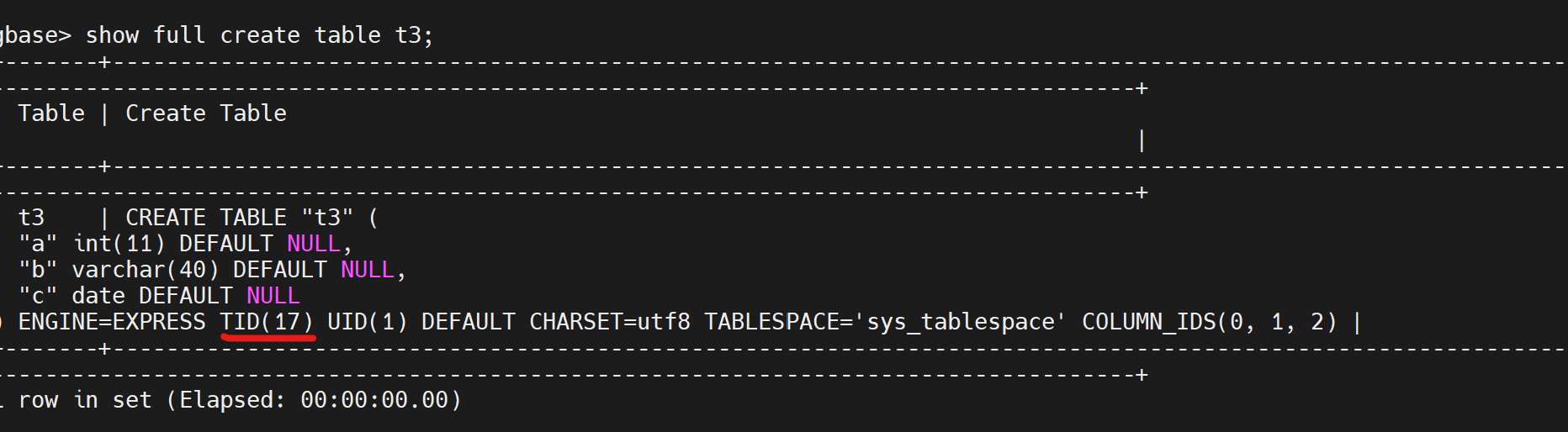Click the "show full create table t3;" command
This screenshot has height=432, width=1568.
coord(259,35)
